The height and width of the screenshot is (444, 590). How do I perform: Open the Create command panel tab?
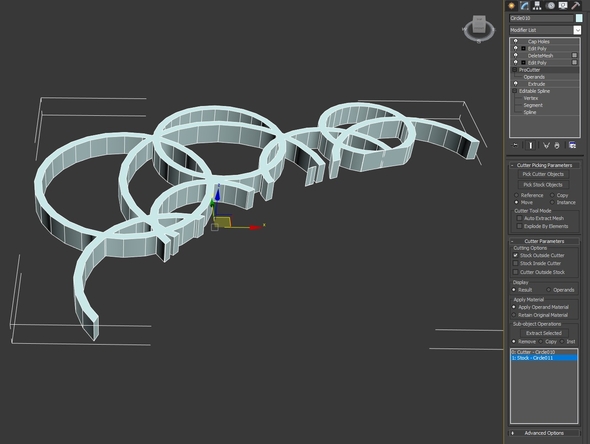coord(511,6)
